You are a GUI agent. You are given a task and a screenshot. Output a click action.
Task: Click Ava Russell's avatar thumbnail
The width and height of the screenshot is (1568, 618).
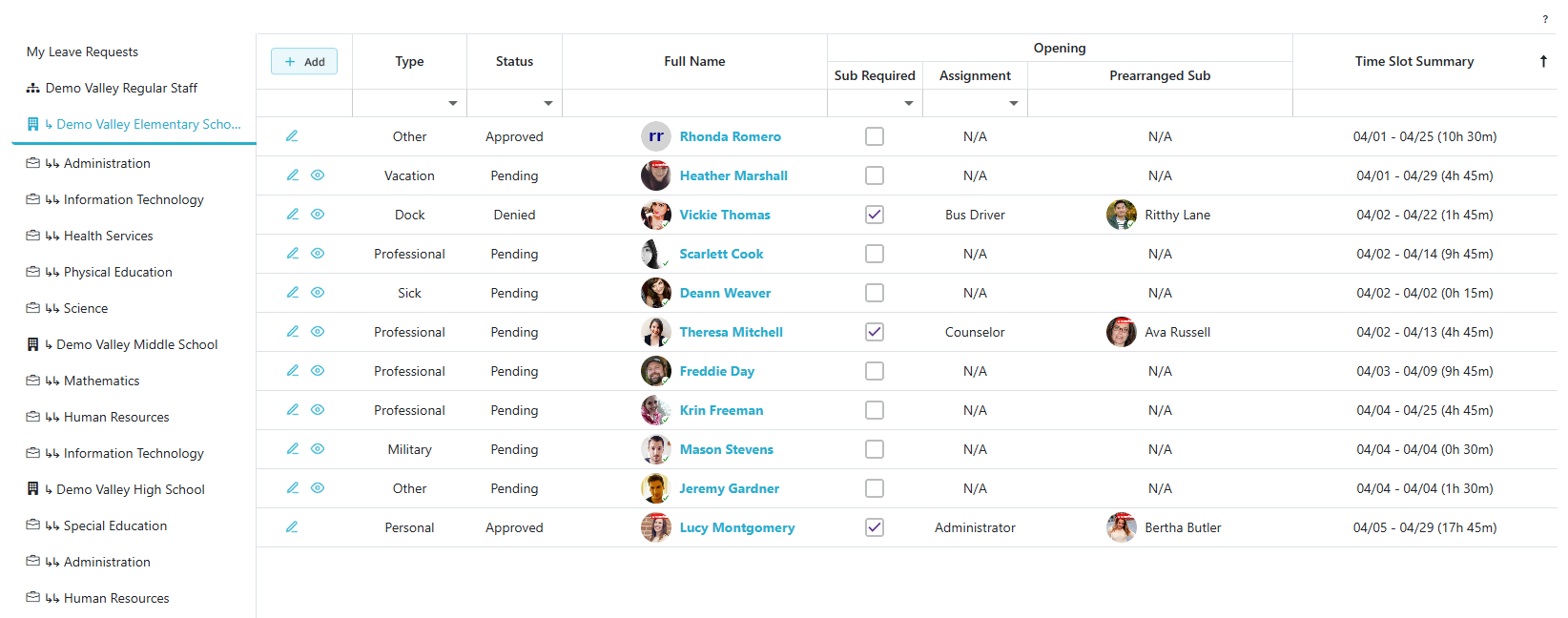point(1122,332)
